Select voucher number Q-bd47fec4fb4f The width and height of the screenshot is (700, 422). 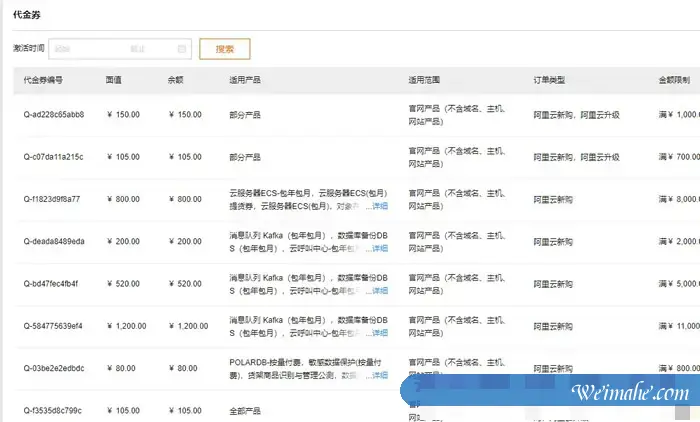(51, 284)
